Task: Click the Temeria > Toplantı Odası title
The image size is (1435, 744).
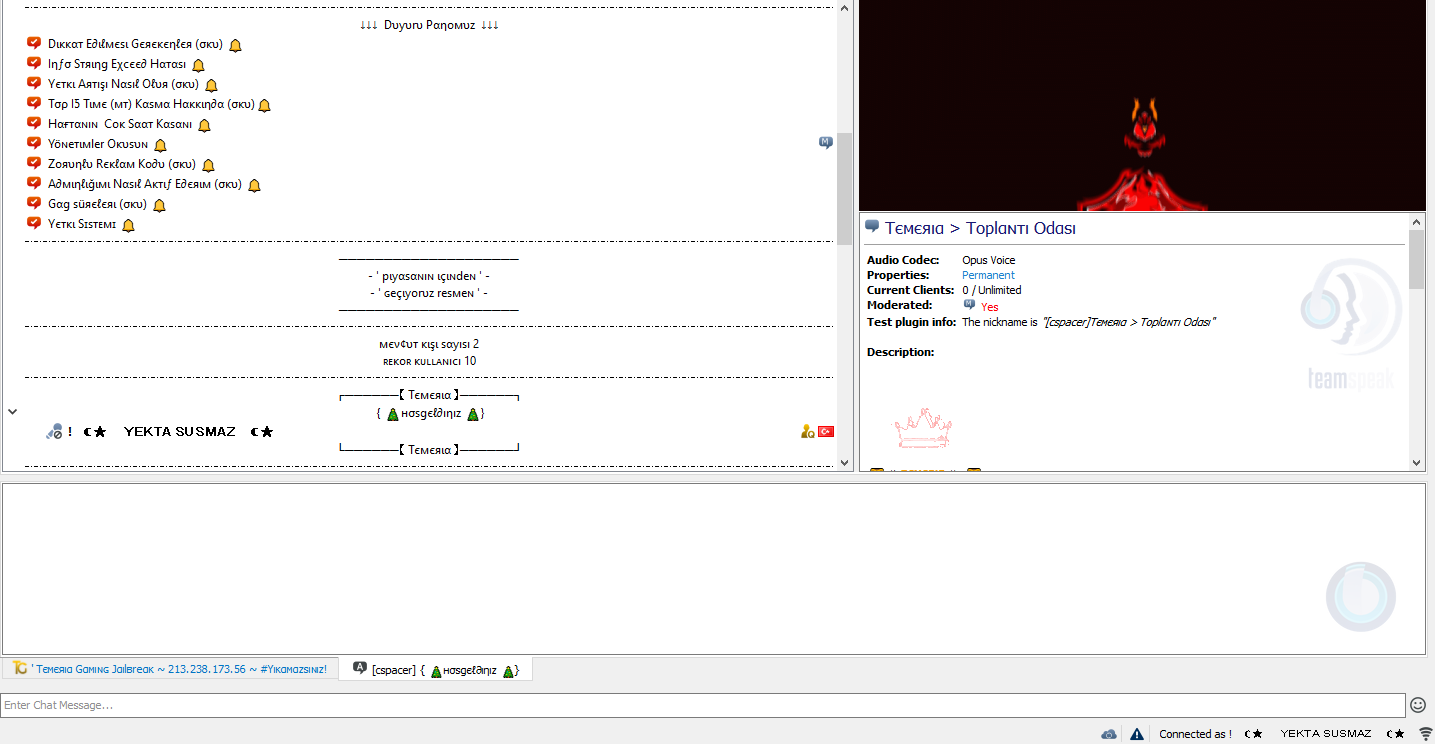Action: click(980, 228)
